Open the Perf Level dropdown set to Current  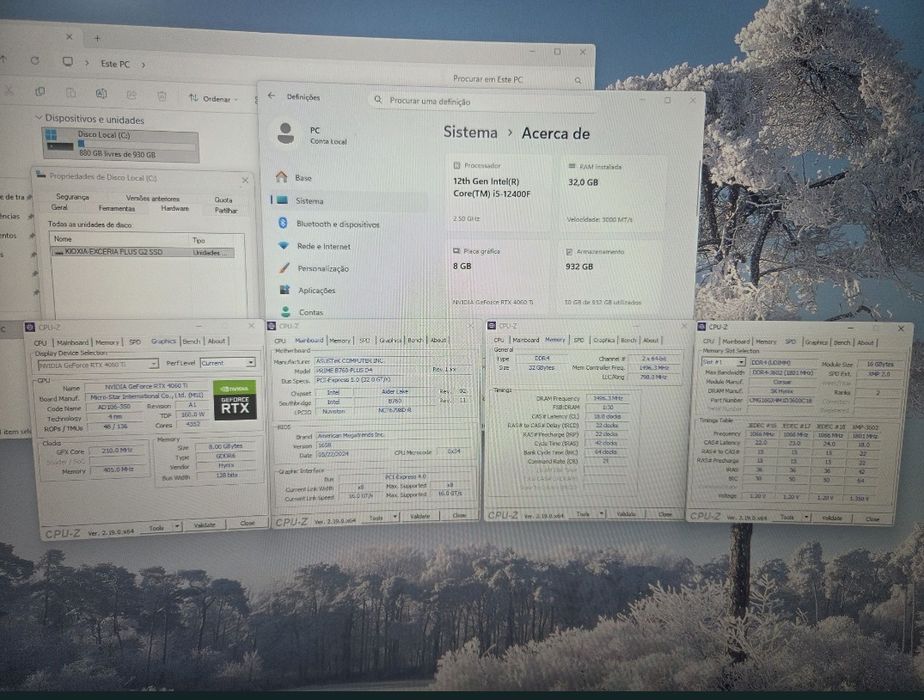pos(227,363)
